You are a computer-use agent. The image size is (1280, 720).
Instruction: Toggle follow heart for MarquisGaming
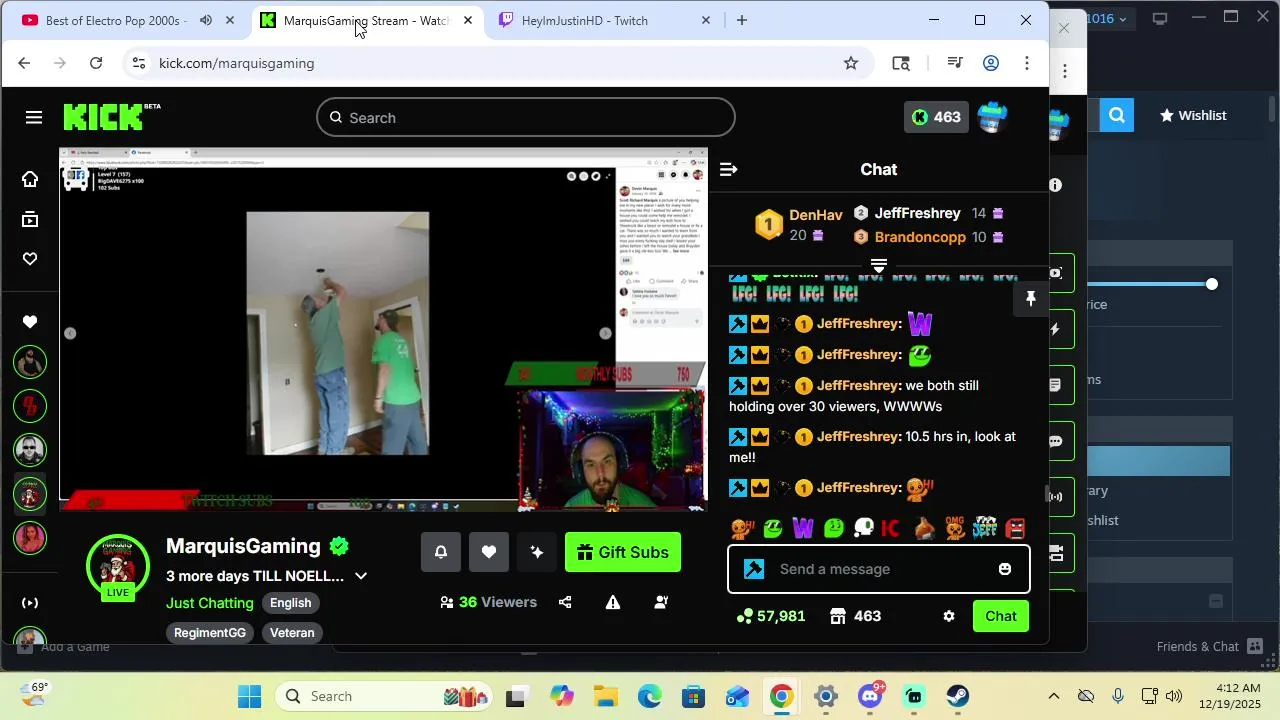click(x=489, y=552)
